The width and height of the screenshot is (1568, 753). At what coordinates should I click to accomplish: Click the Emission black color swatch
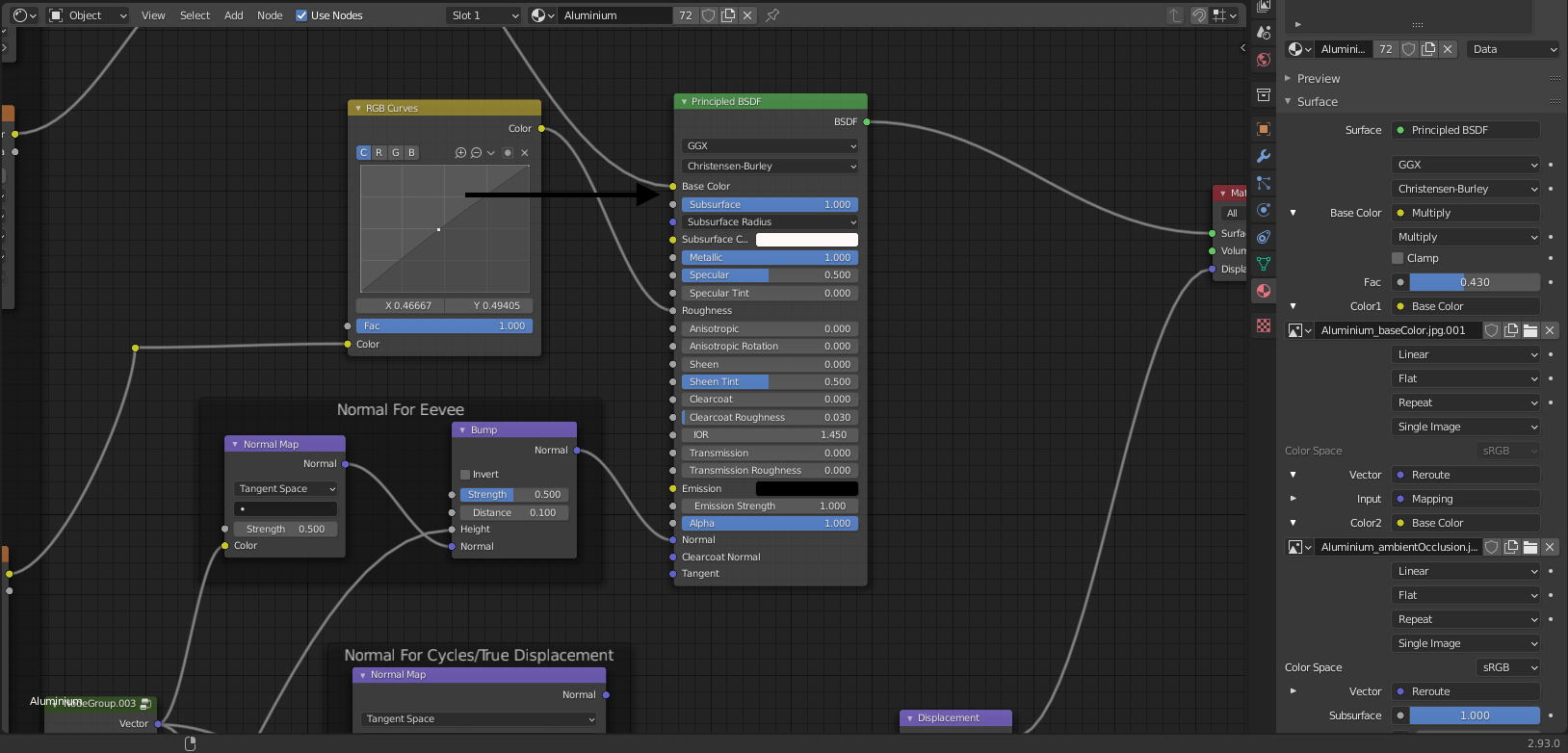[x=807, y=489]
